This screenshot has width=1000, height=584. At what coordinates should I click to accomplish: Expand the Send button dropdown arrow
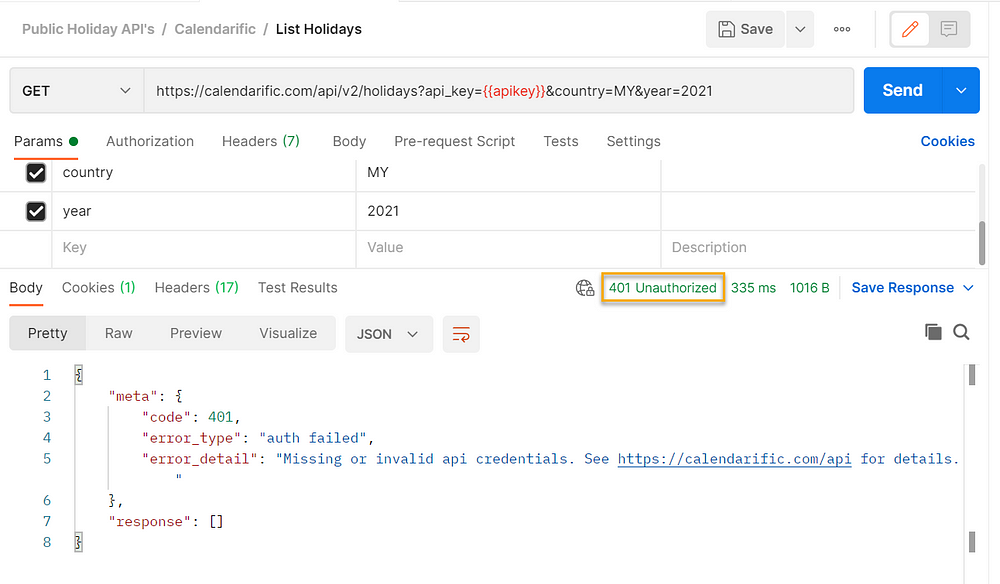(960, 91)
